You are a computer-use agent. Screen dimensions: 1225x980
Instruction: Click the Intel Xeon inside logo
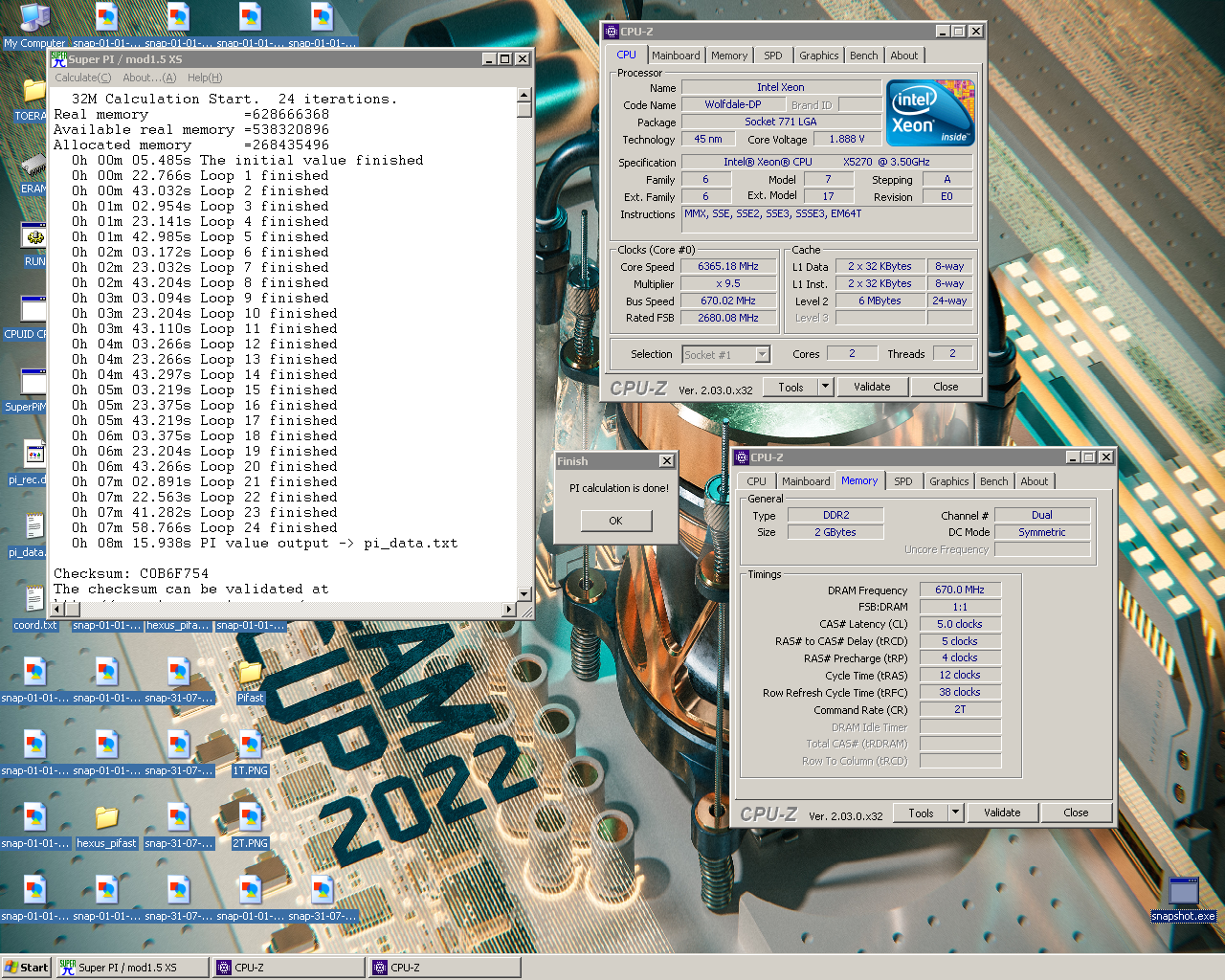coord(930,113)
